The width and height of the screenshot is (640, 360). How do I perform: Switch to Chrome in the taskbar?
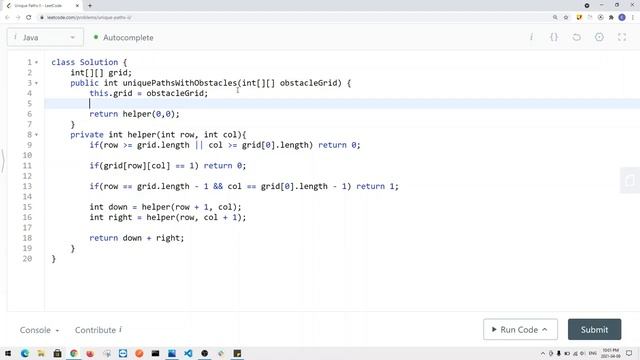(73, 353)
